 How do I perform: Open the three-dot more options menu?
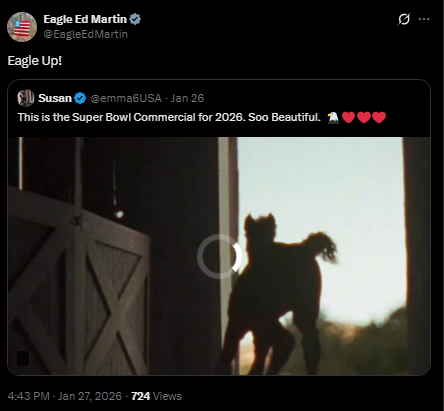pos(424,19)
